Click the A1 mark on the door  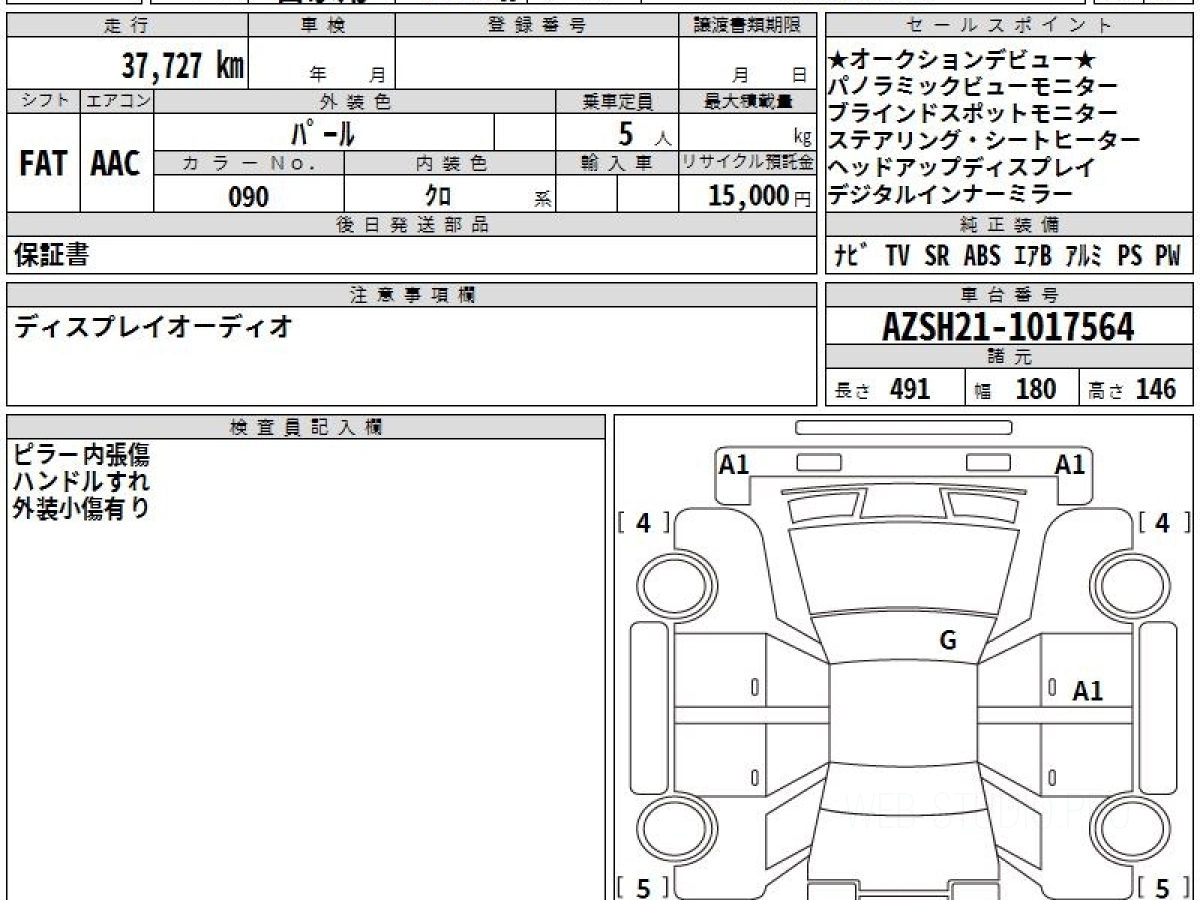point(1088,691)
